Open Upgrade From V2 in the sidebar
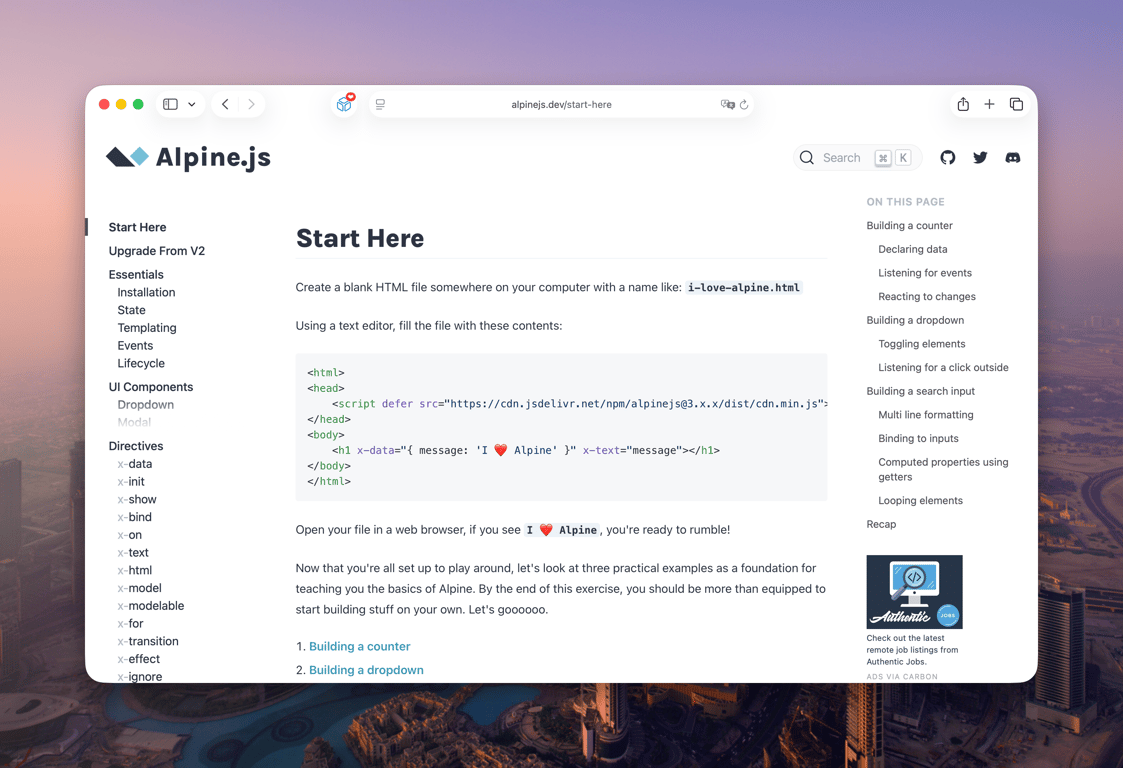The width and height of the screenshot is (1123, 768). [x=157, y=251]
